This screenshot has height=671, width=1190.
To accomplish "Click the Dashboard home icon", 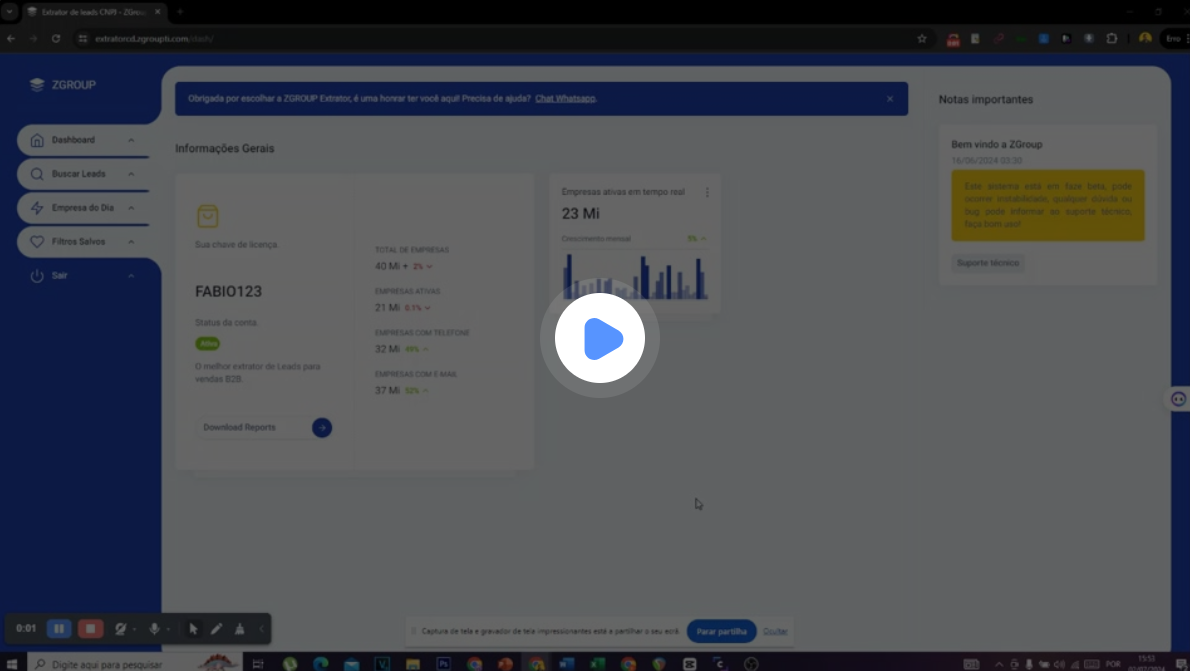I will click(36, 140).
